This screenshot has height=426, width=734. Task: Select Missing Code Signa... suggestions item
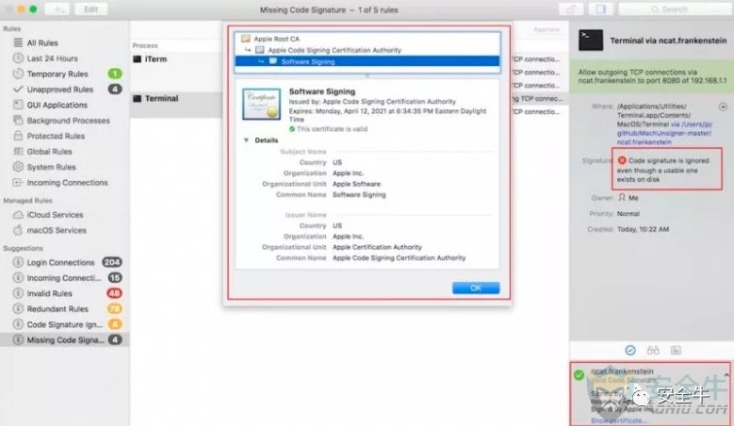[x=65, y=340]
